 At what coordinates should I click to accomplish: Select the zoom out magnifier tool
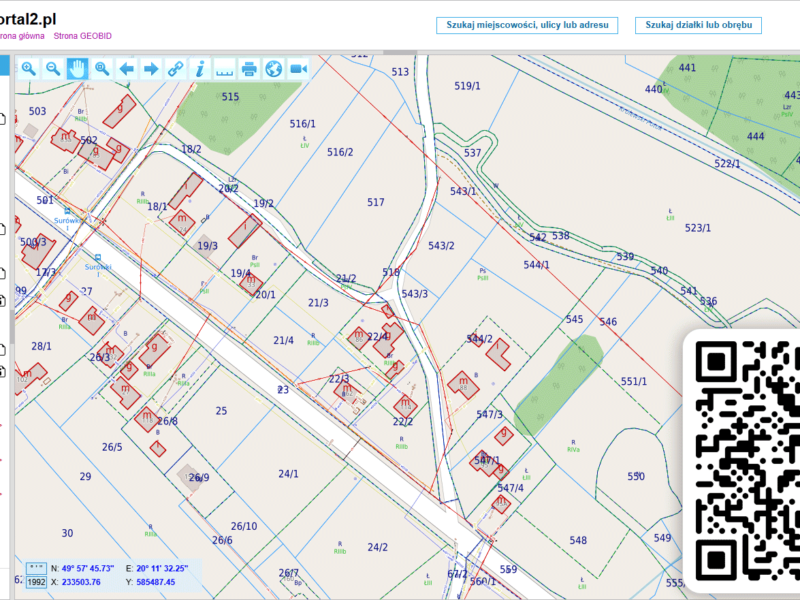(53, 68)
